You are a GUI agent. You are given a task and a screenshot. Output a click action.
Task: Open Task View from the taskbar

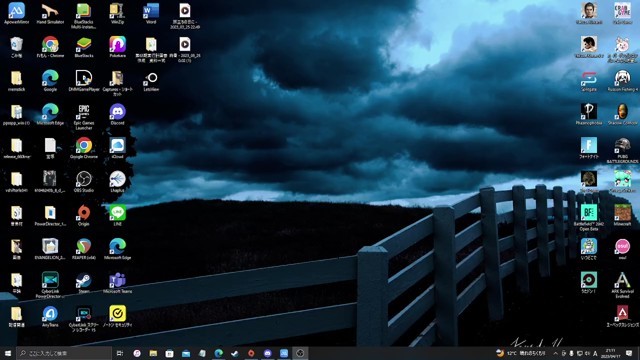pos(120,353)
